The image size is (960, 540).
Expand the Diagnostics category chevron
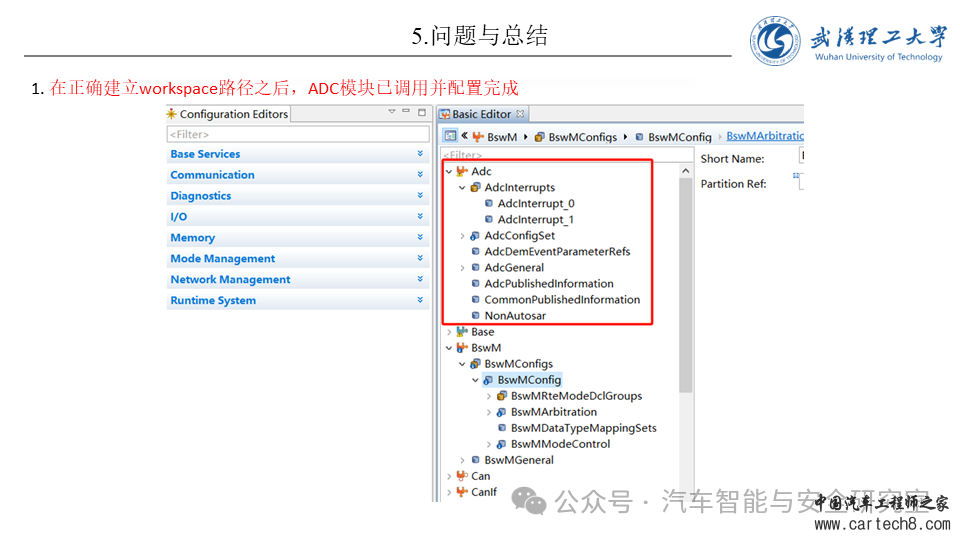[x=420, y=195]
